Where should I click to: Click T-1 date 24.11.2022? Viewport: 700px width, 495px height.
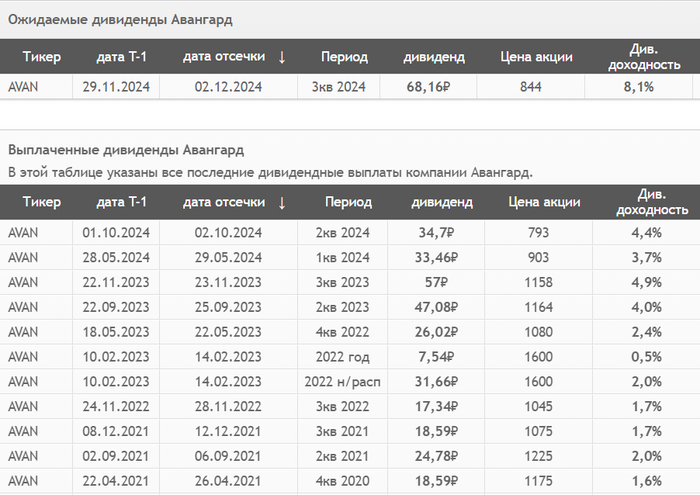116,407
